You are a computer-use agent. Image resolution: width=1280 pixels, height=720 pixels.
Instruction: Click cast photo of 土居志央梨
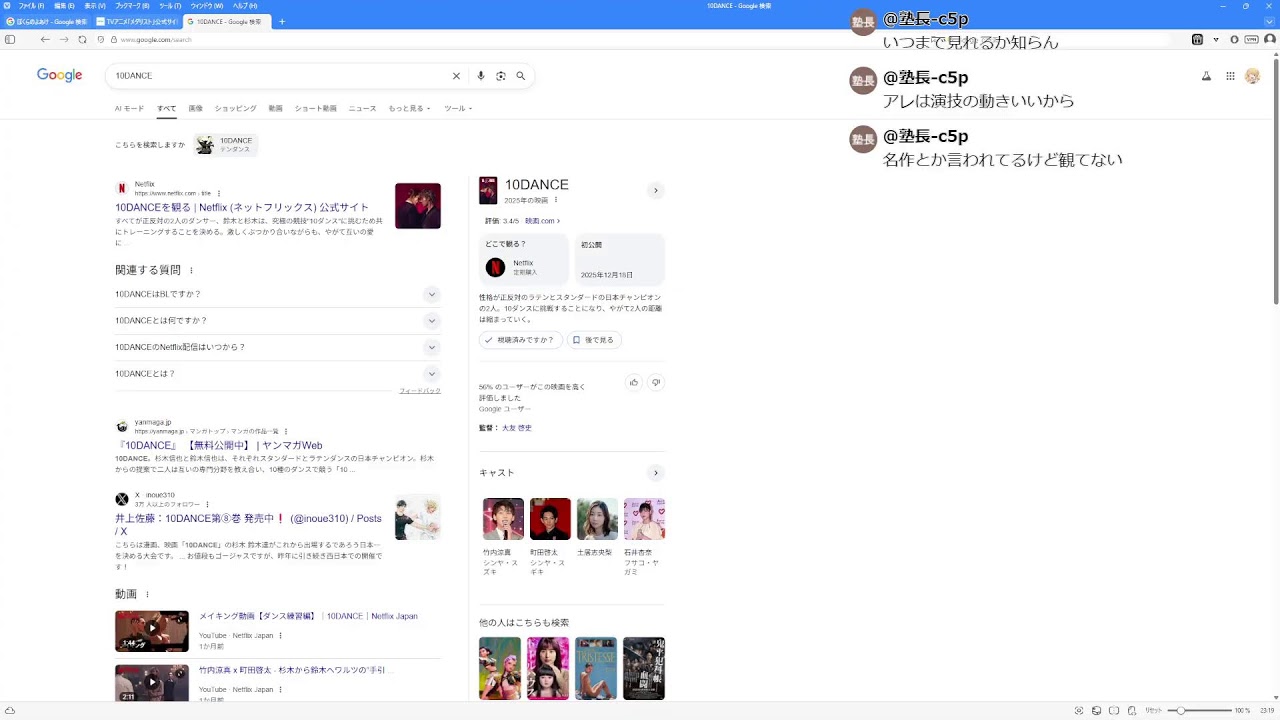point(597,519)
